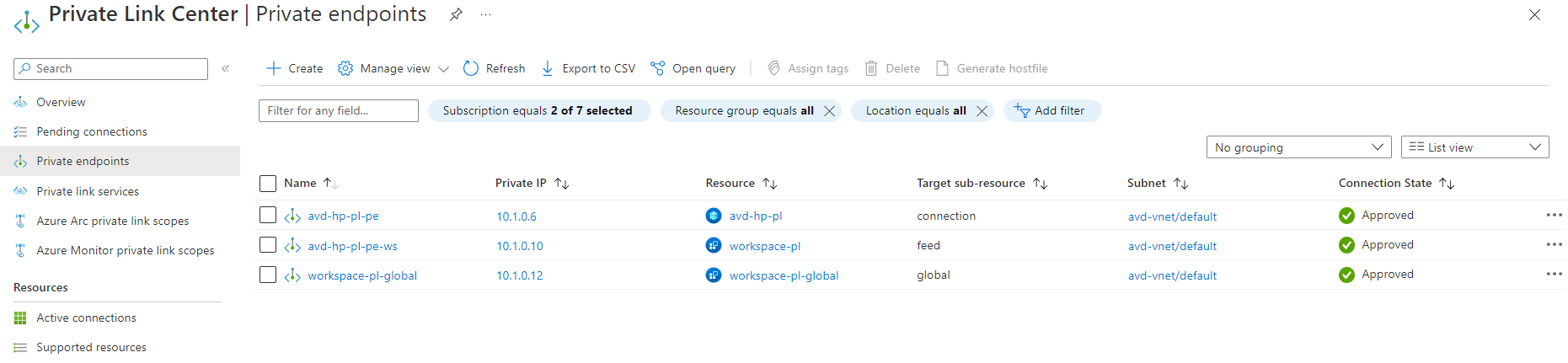Image resolution: width=1568 pixels, height=363 pixels.
Task: Open workspace-pl-global in Resource column
Action: (784, 275)
